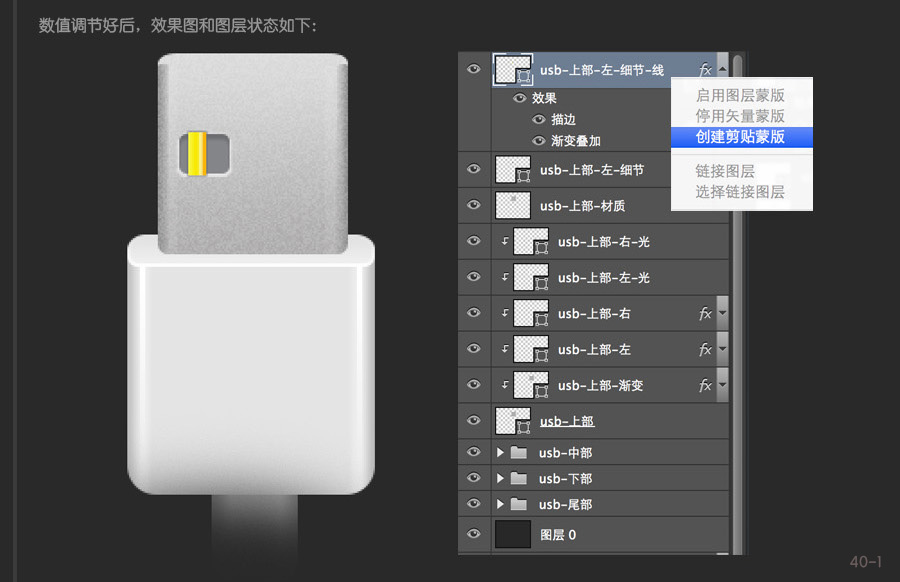
Task: Choose 启用图层蒙版 from context menu
Action: (x=742, y=95)
